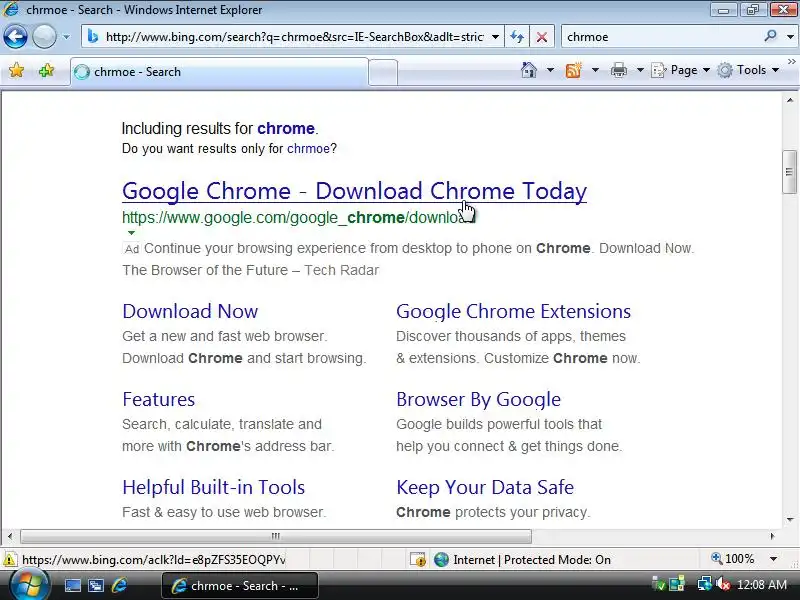Open 'Google Chrome Extensions' sitelink

[513, 311]
